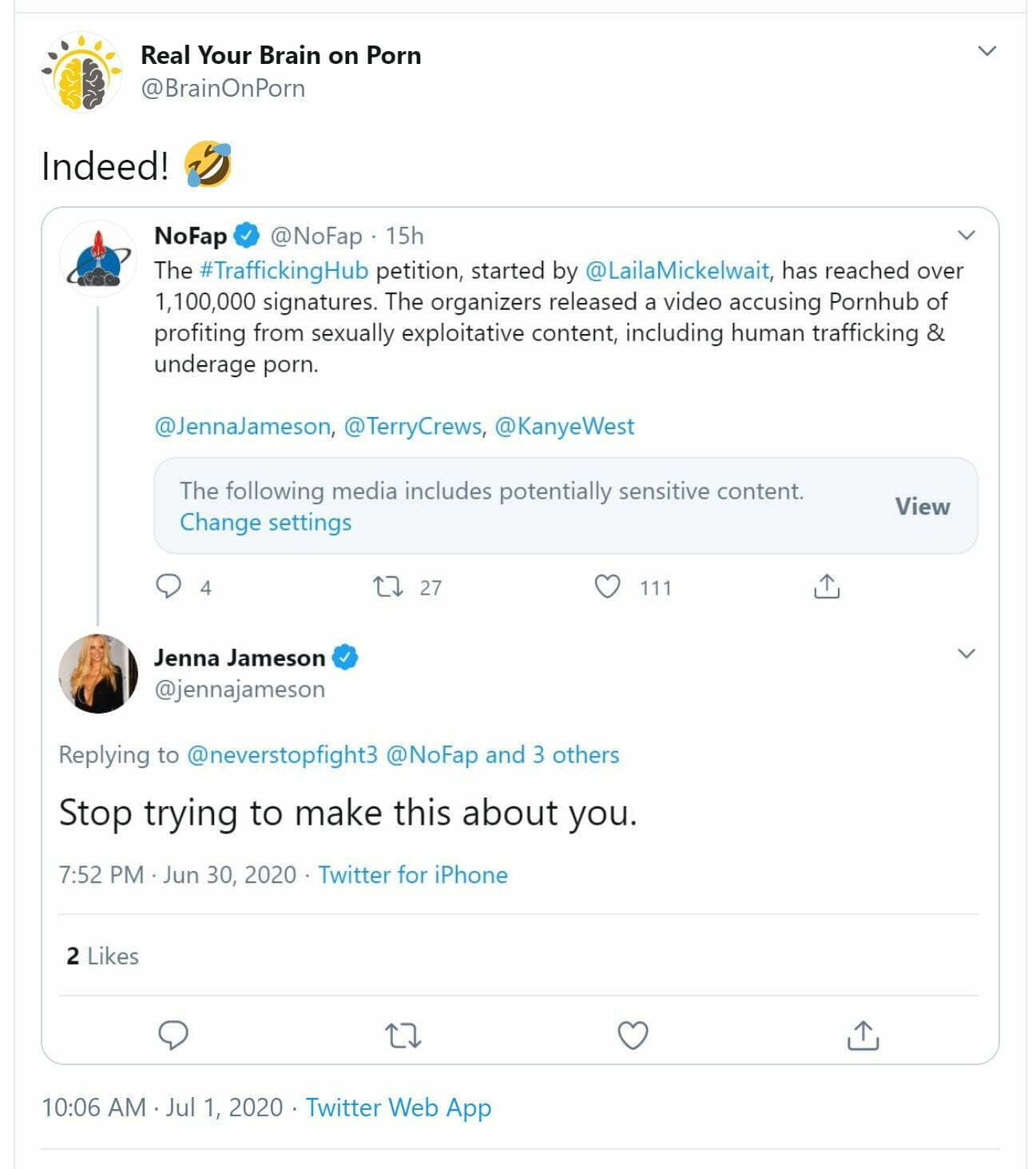Screen dimensions: 1036x1169
Task: View the hidden sensitive media
Action: (x=922, y=507)
